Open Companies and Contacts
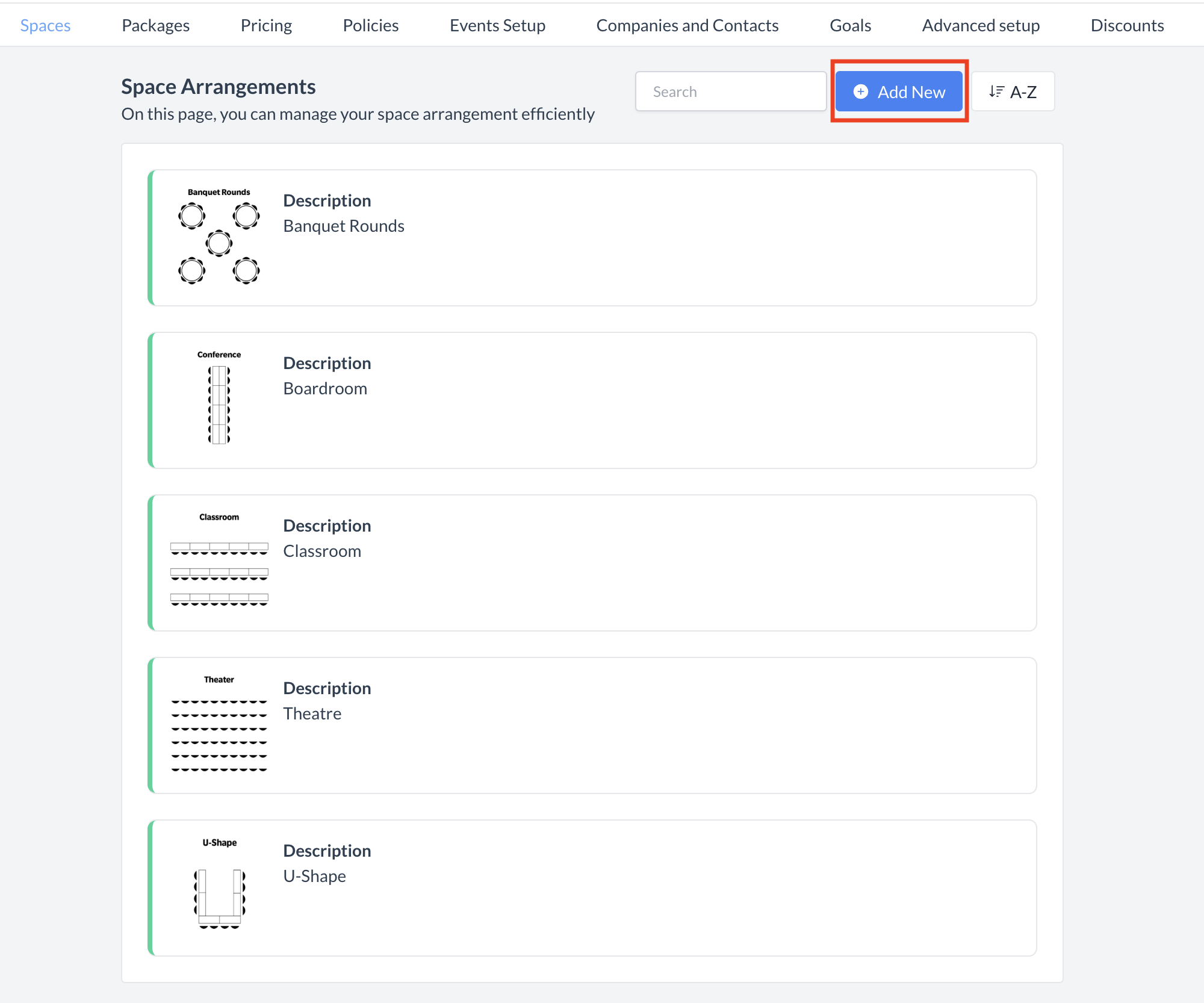The height and width of the screenshot is (1003, 1204). tap(687, 25)
